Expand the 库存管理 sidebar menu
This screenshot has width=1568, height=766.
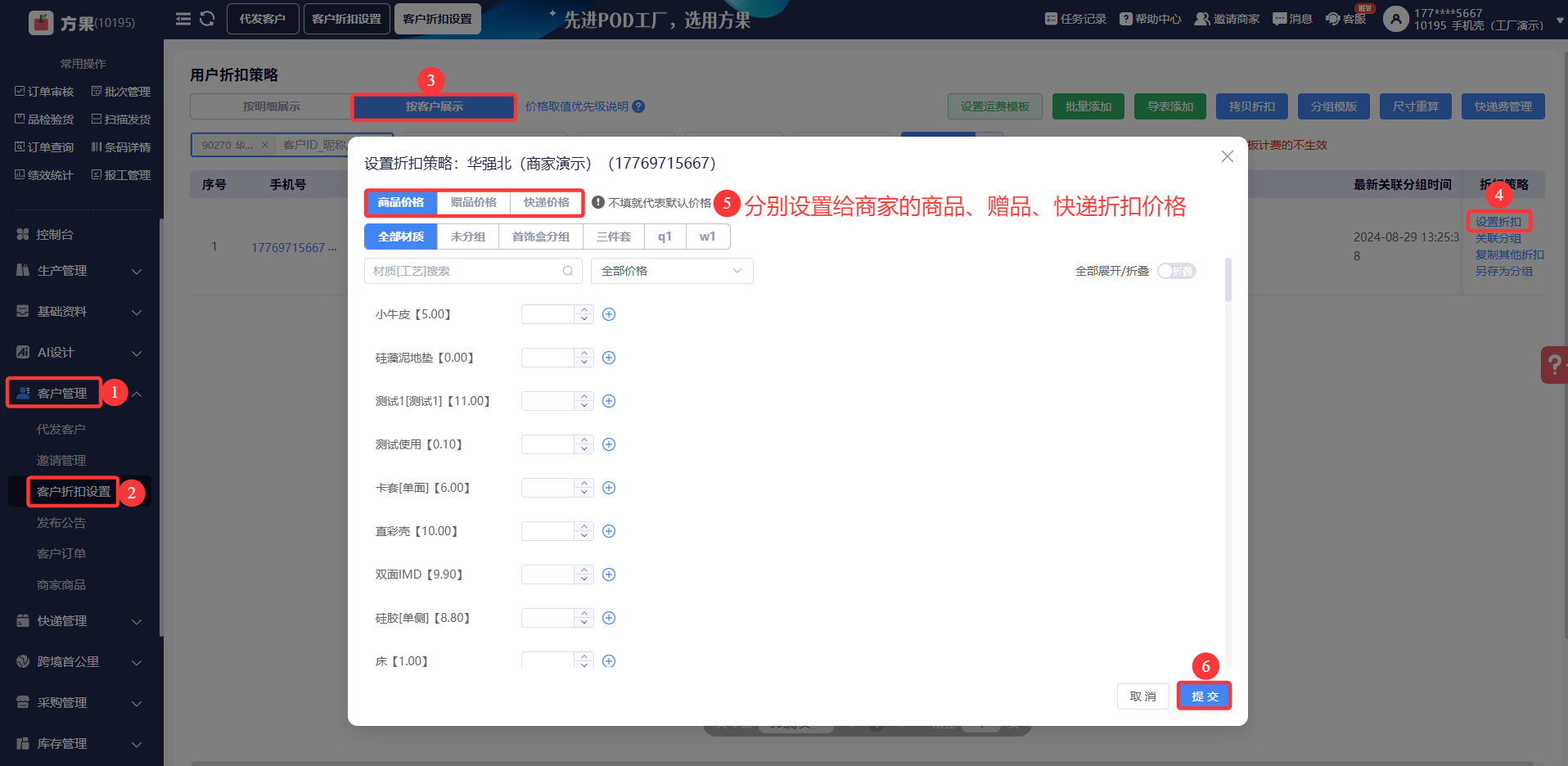tap(79, 744)
